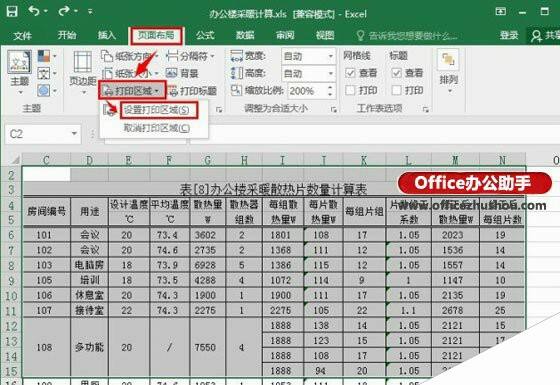This screenshot has height=385, width=560.
Task: Click the Save icon in title bar
Action: (12, 11)
